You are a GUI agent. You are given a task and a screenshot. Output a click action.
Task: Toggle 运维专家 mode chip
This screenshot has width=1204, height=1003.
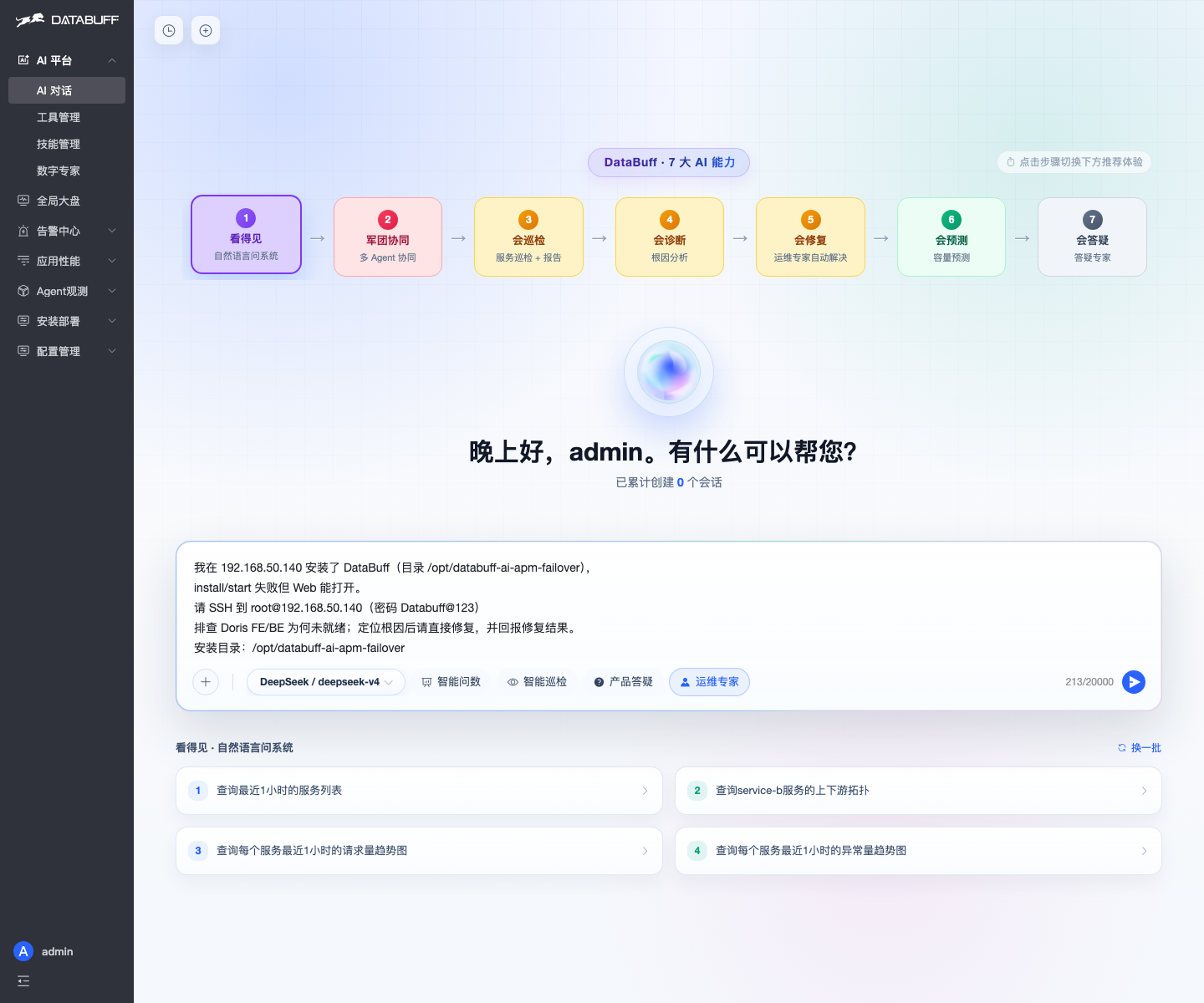pos(709,682)
